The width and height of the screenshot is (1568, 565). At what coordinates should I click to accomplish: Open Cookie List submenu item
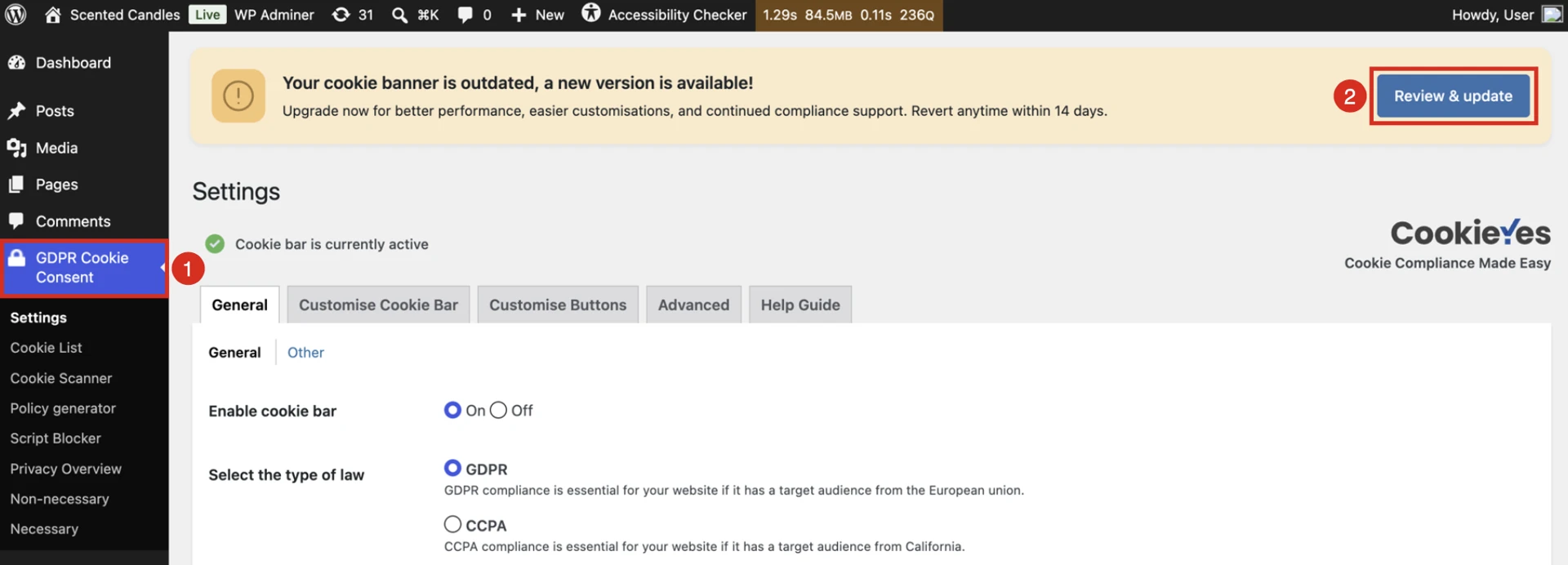pyautogui.click(x=46, y=348)
